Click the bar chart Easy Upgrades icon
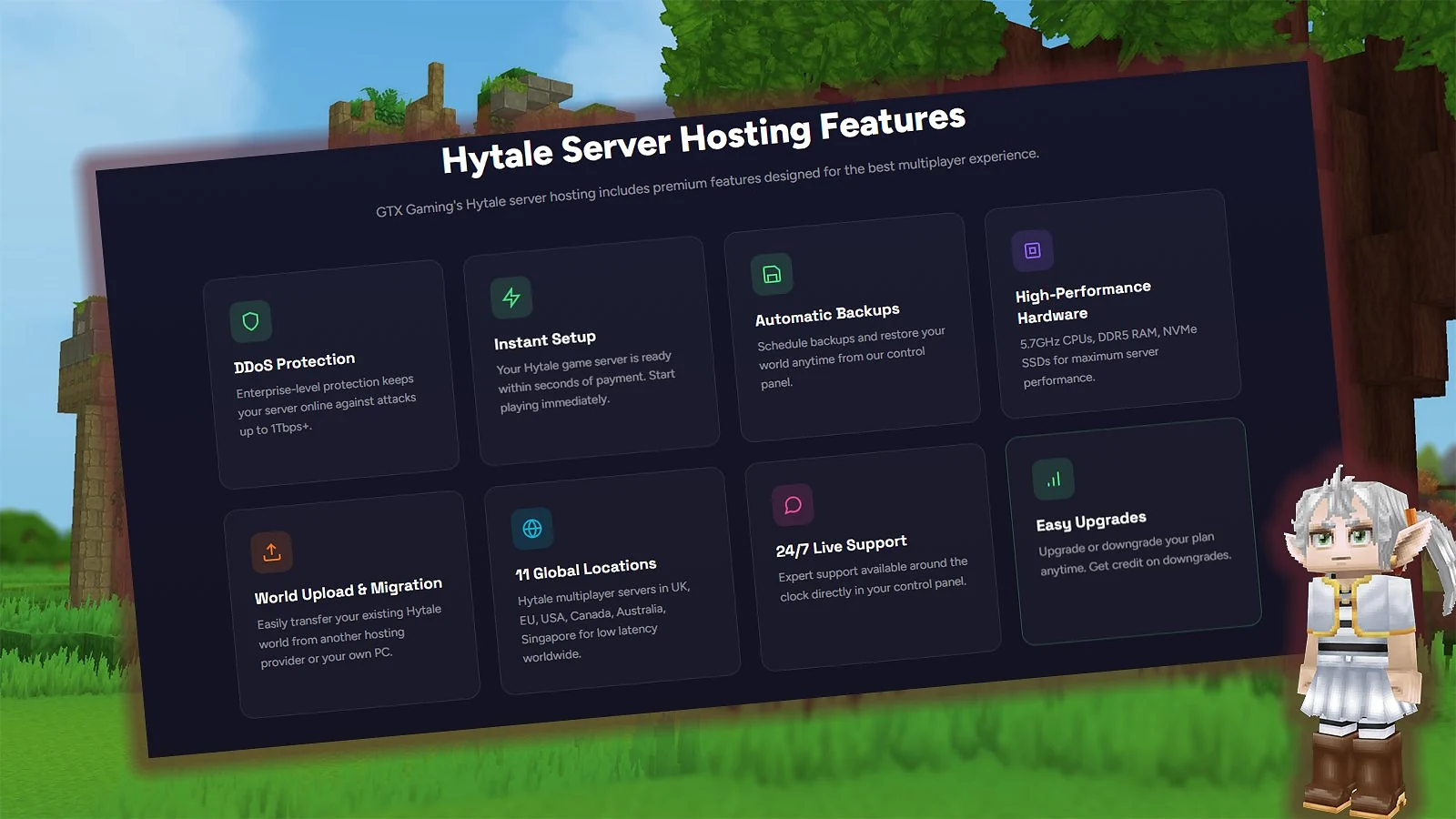 point(1054,480)
